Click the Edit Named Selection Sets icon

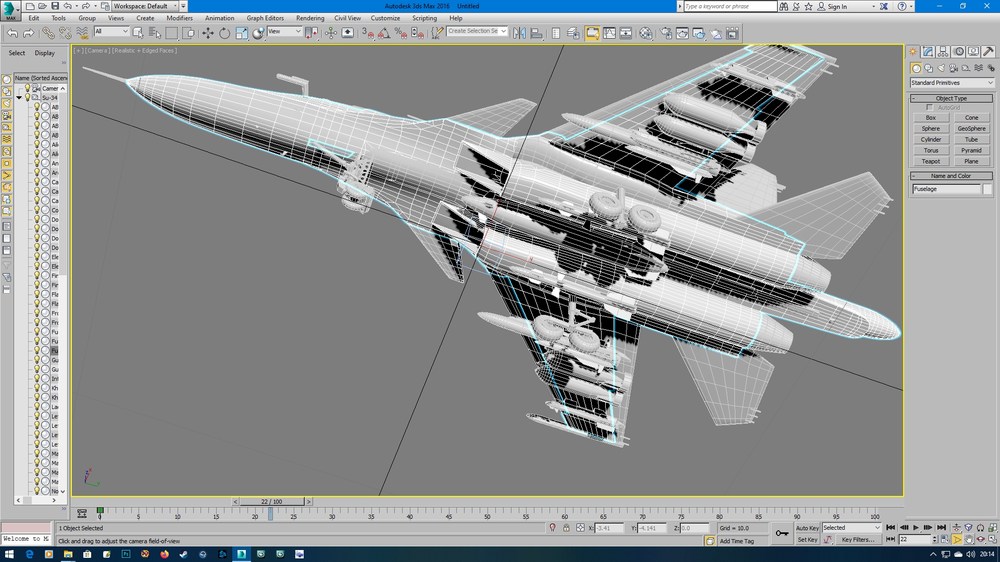click(x=437, y=33)
